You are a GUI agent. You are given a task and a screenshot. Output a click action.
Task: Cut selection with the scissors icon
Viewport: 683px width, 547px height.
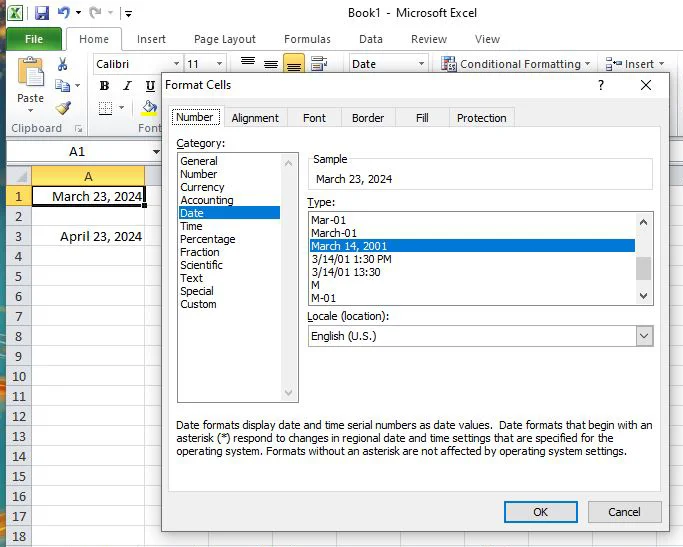[63, 64]
